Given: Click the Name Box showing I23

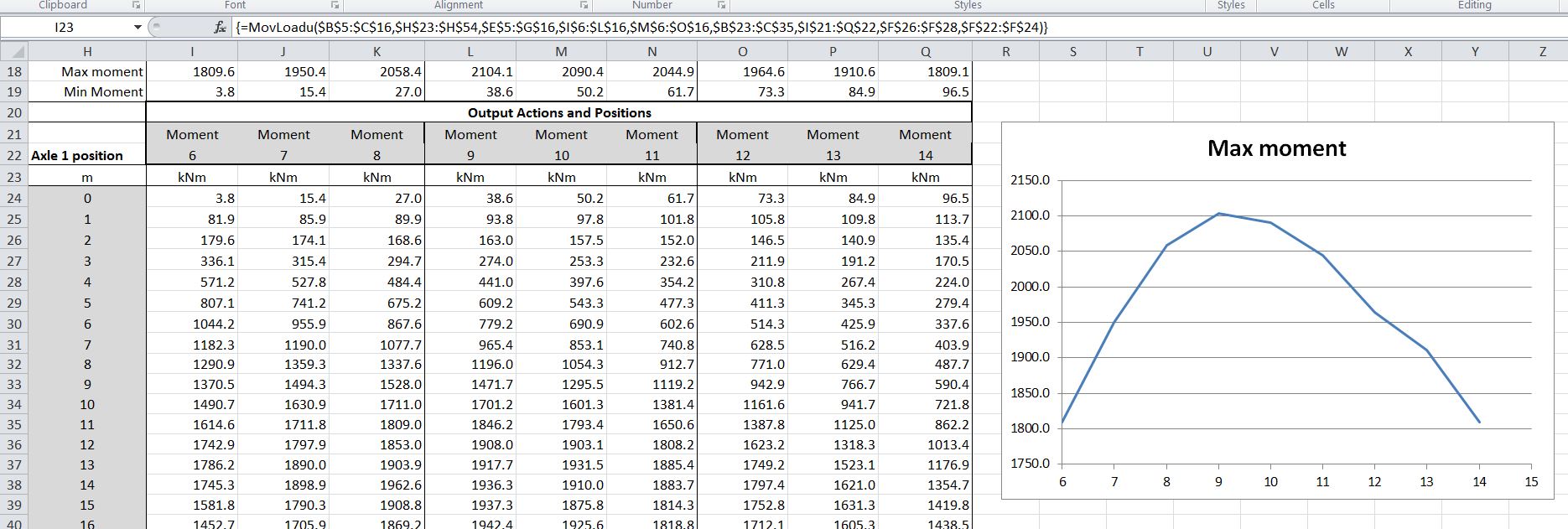Looking at the screenshot, I should 65,28.
